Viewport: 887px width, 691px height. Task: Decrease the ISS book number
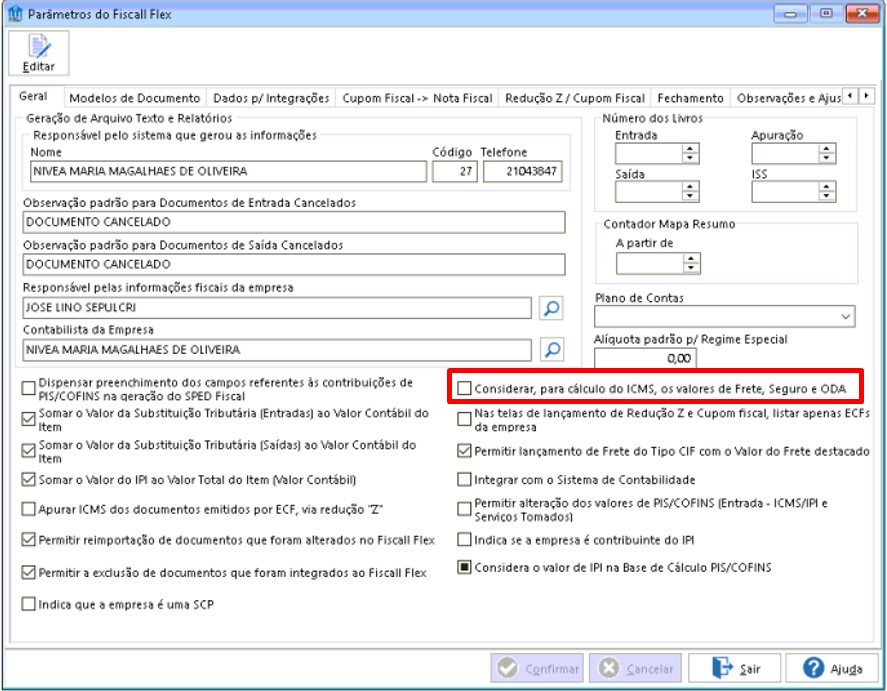pos(826,196)
